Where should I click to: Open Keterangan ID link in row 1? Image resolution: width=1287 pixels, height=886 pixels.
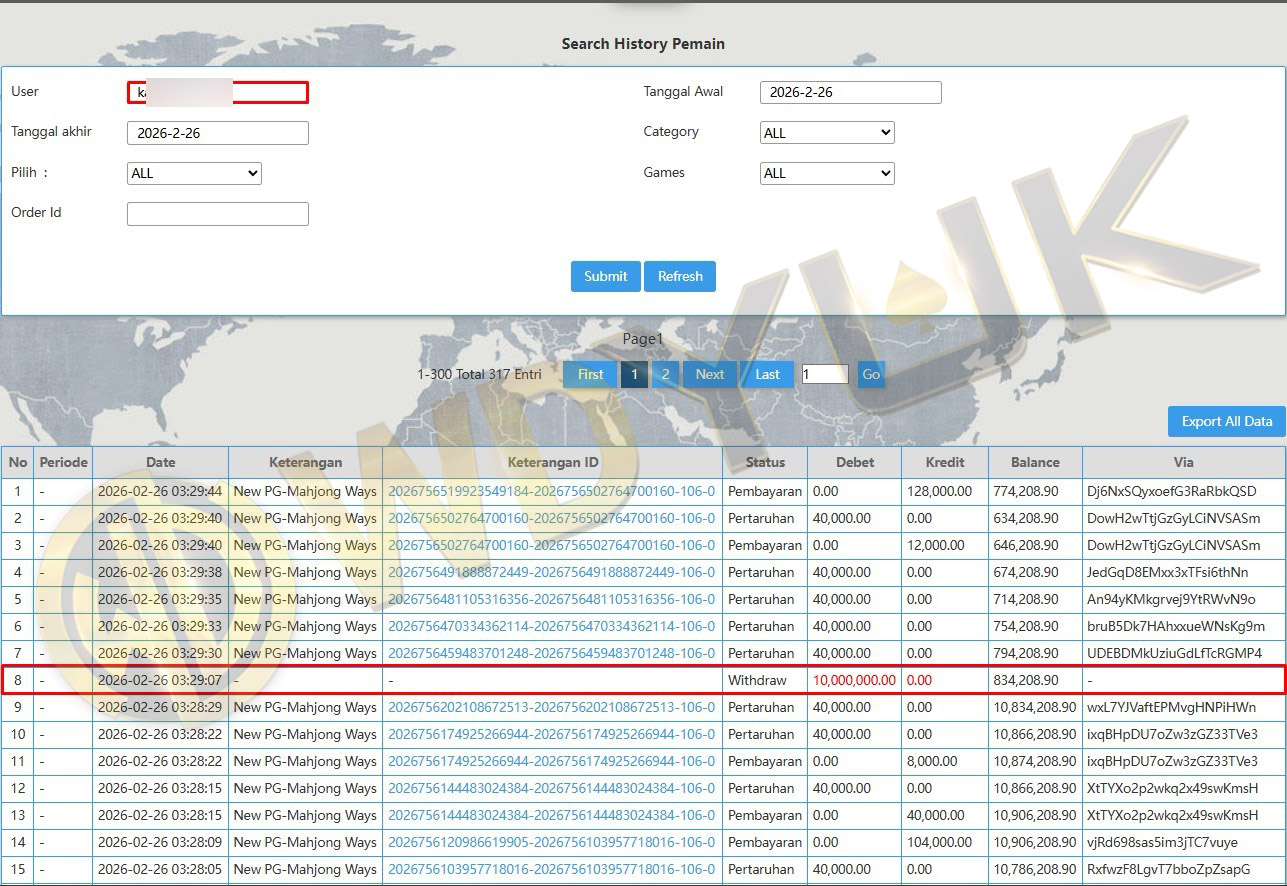(551, 491)
